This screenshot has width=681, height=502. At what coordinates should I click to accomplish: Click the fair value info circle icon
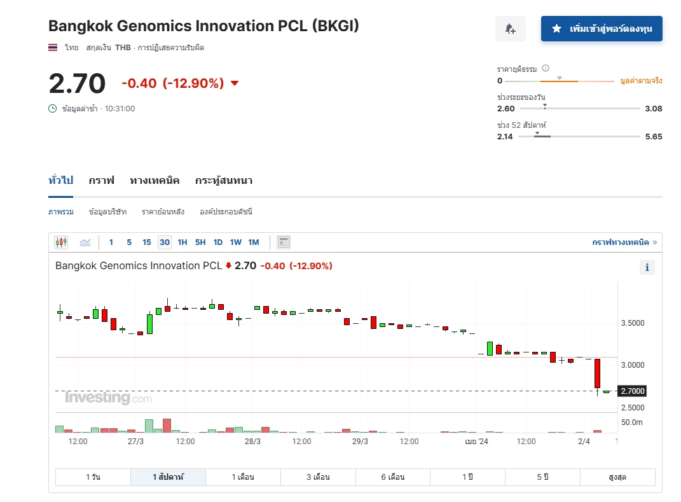(545, 68)
